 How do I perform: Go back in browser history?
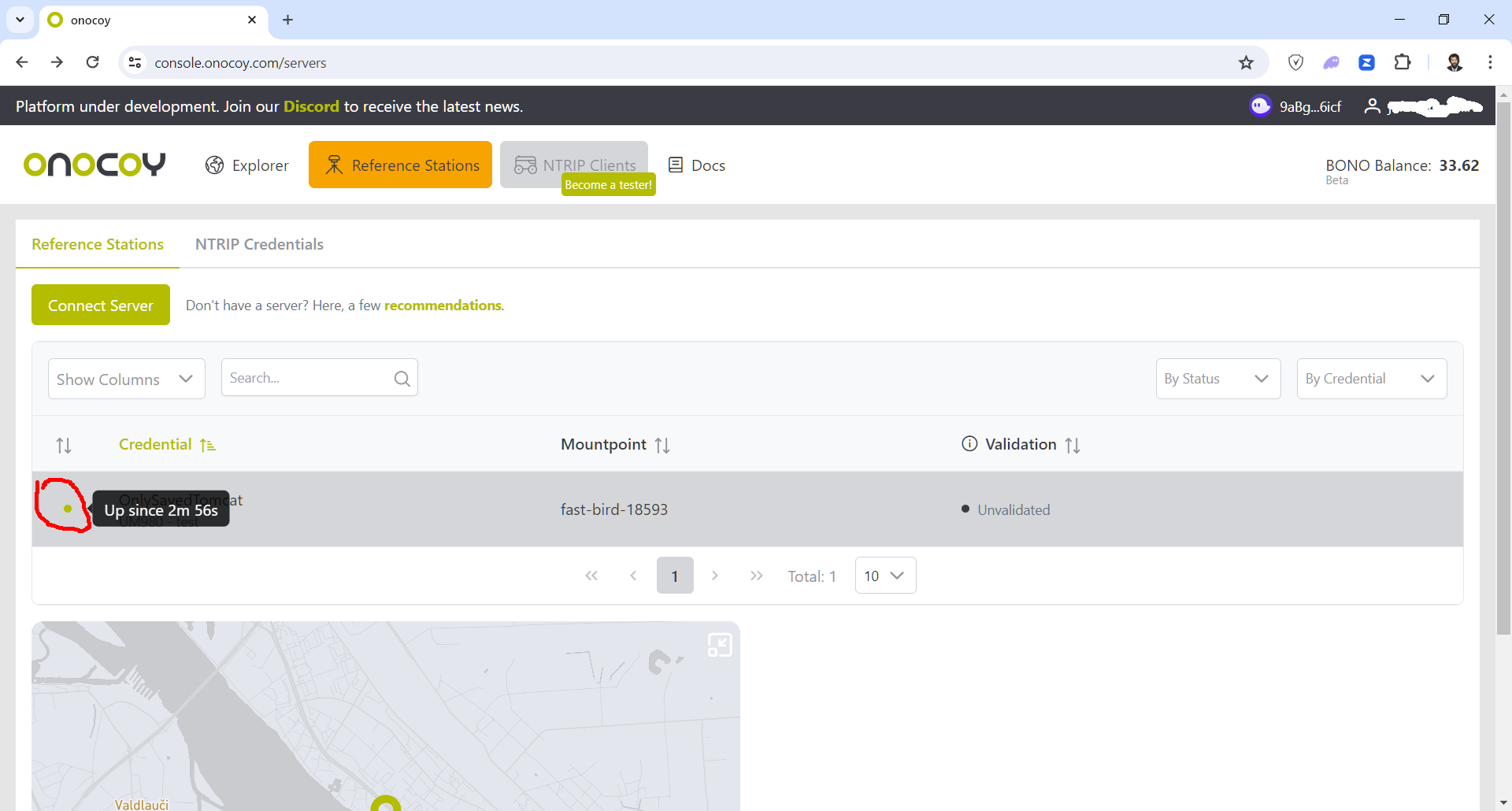22,62
